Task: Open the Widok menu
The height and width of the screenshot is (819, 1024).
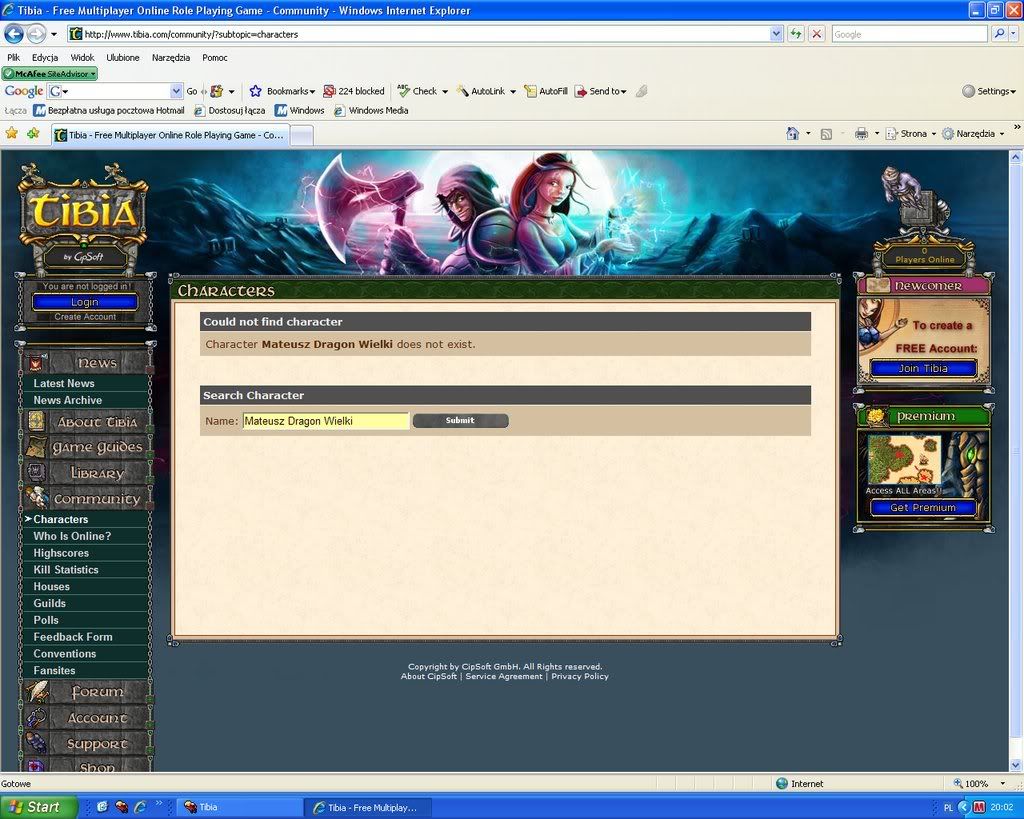Action: click(x=82, y=57)
